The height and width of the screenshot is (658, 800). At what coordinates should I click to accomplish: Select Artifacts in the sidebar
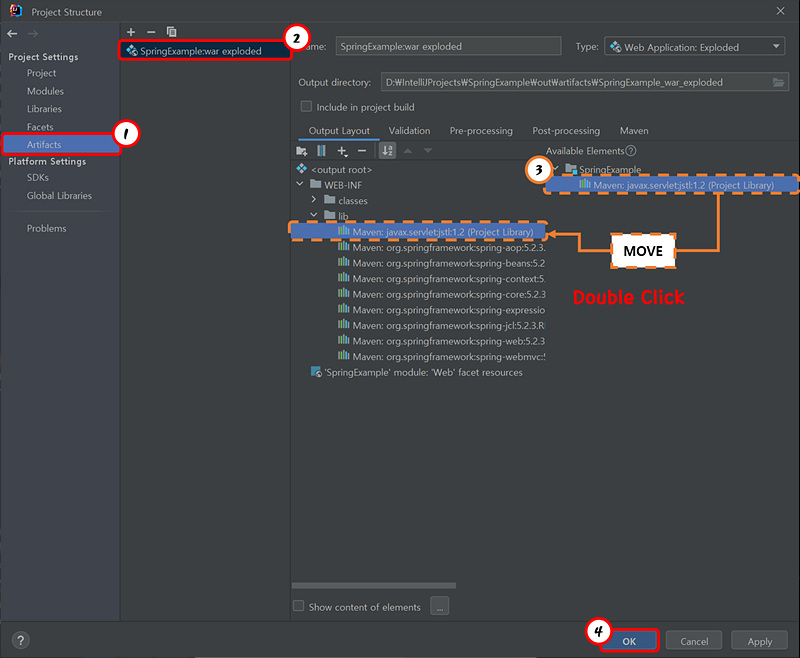60,144
